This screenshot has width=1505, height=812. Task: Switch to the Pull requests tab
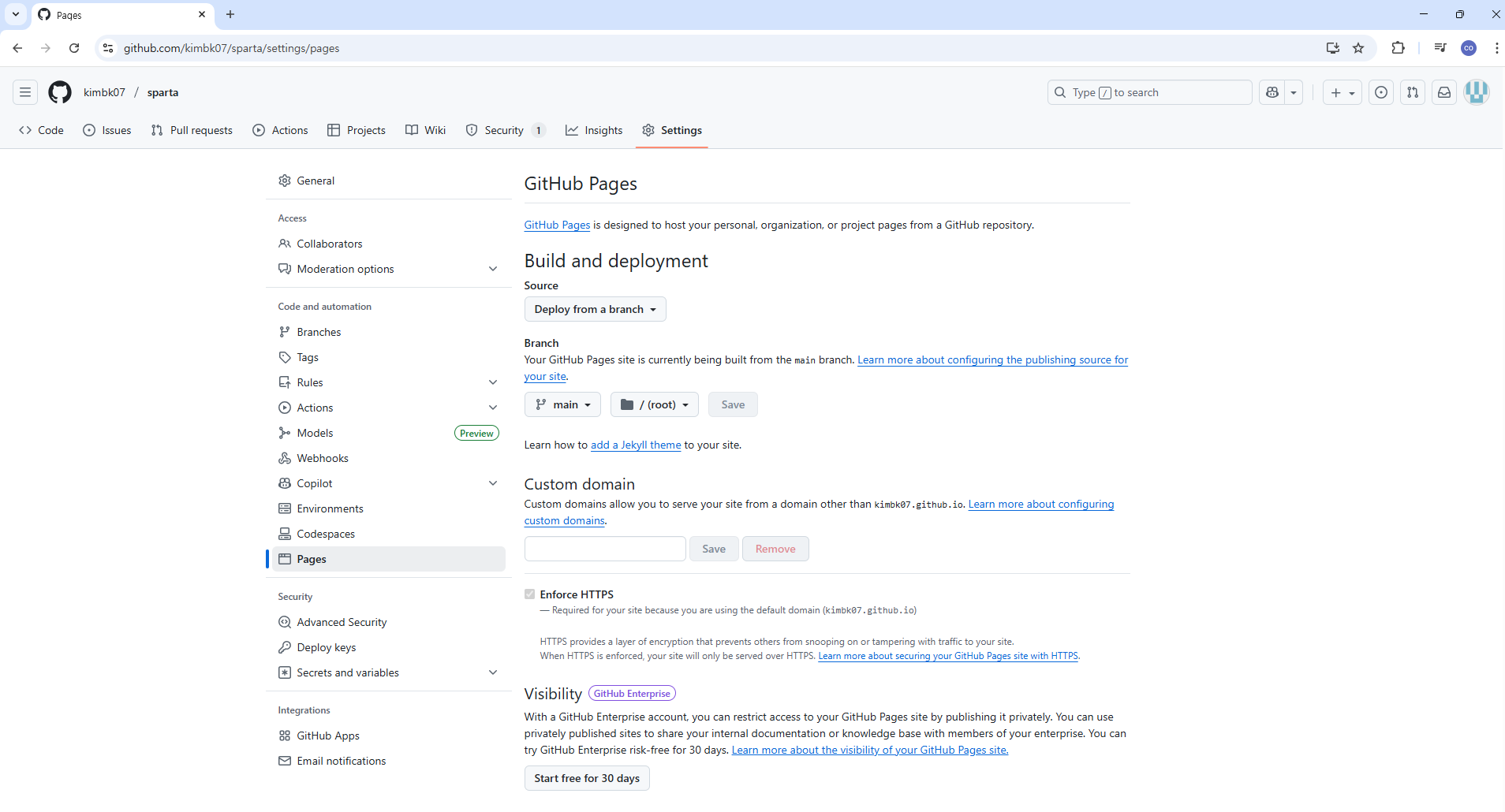point(192,130)
